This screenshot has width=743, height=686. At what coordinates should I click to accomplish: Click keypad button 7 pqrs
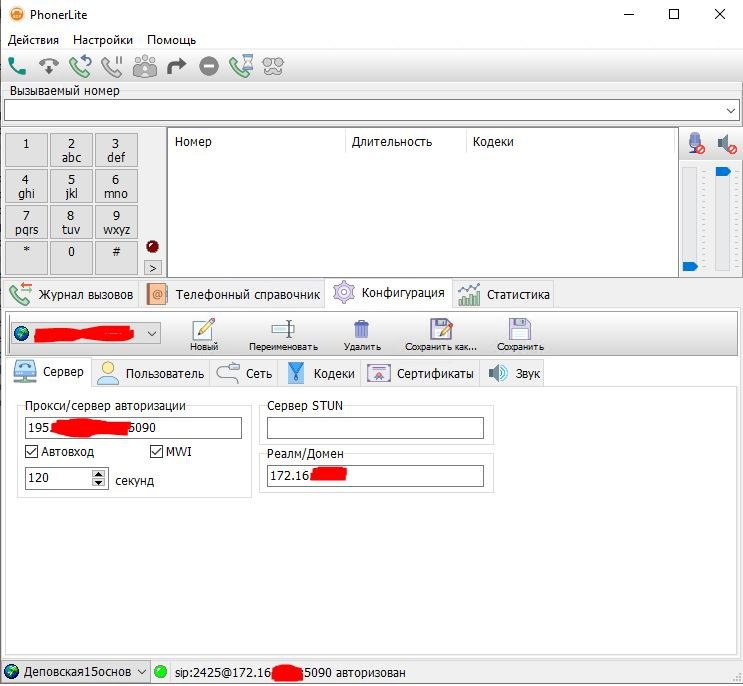(x=26, y=222)
